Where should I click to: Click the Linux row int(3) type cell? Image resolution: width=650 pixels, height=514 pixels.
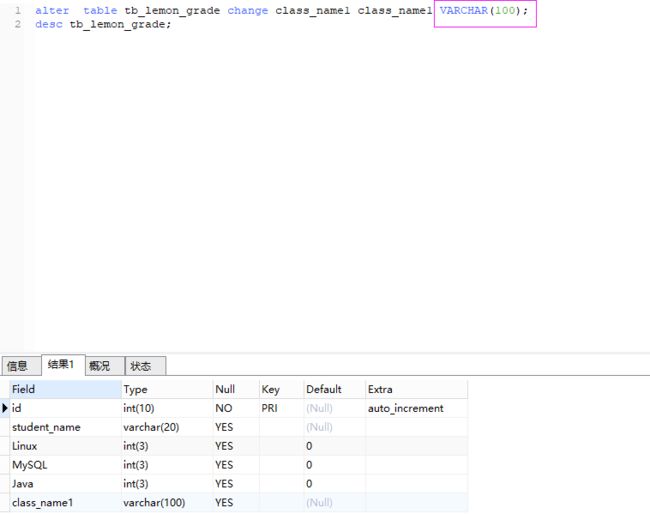(x=167, y=446)
